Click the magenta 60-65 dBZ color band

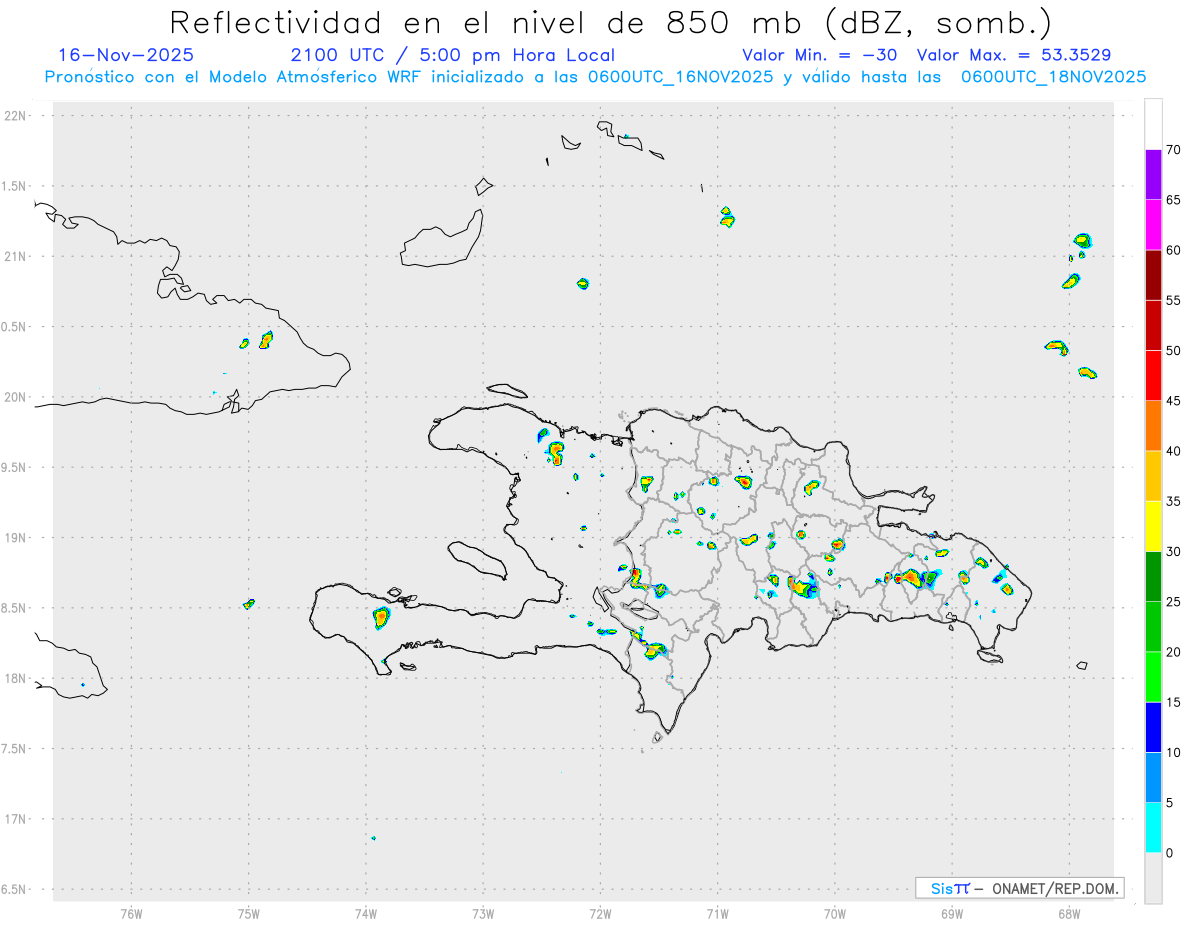click(1153, 225)
